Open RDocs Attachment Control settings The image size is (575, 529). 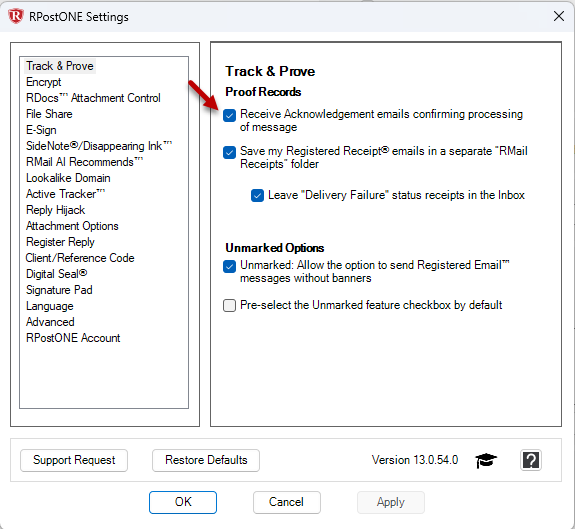coord(93,98)
